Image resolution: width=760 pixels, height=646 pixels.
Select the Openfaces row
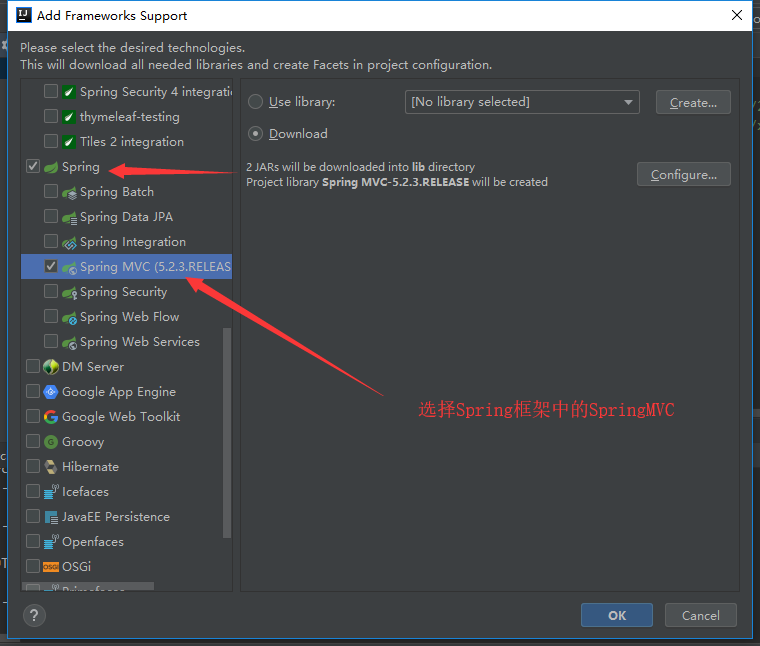[x=127, y=542]
